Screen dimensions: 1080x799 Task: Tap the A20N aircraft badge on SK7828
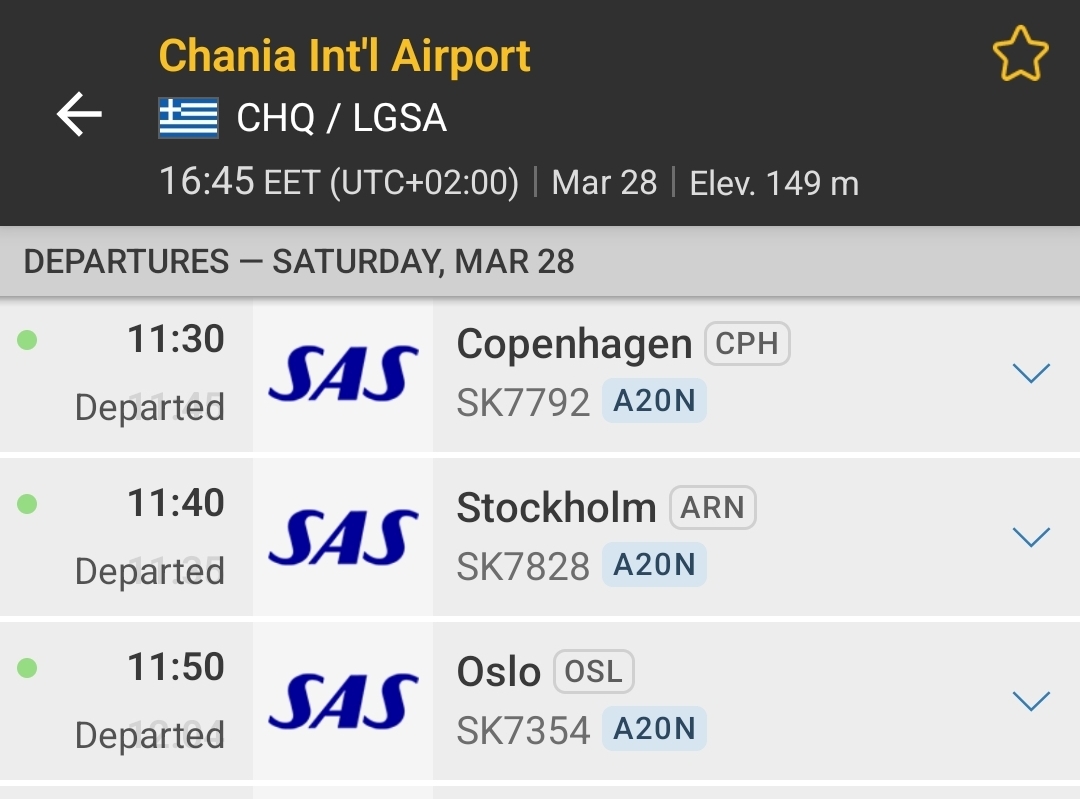(654, 565)
